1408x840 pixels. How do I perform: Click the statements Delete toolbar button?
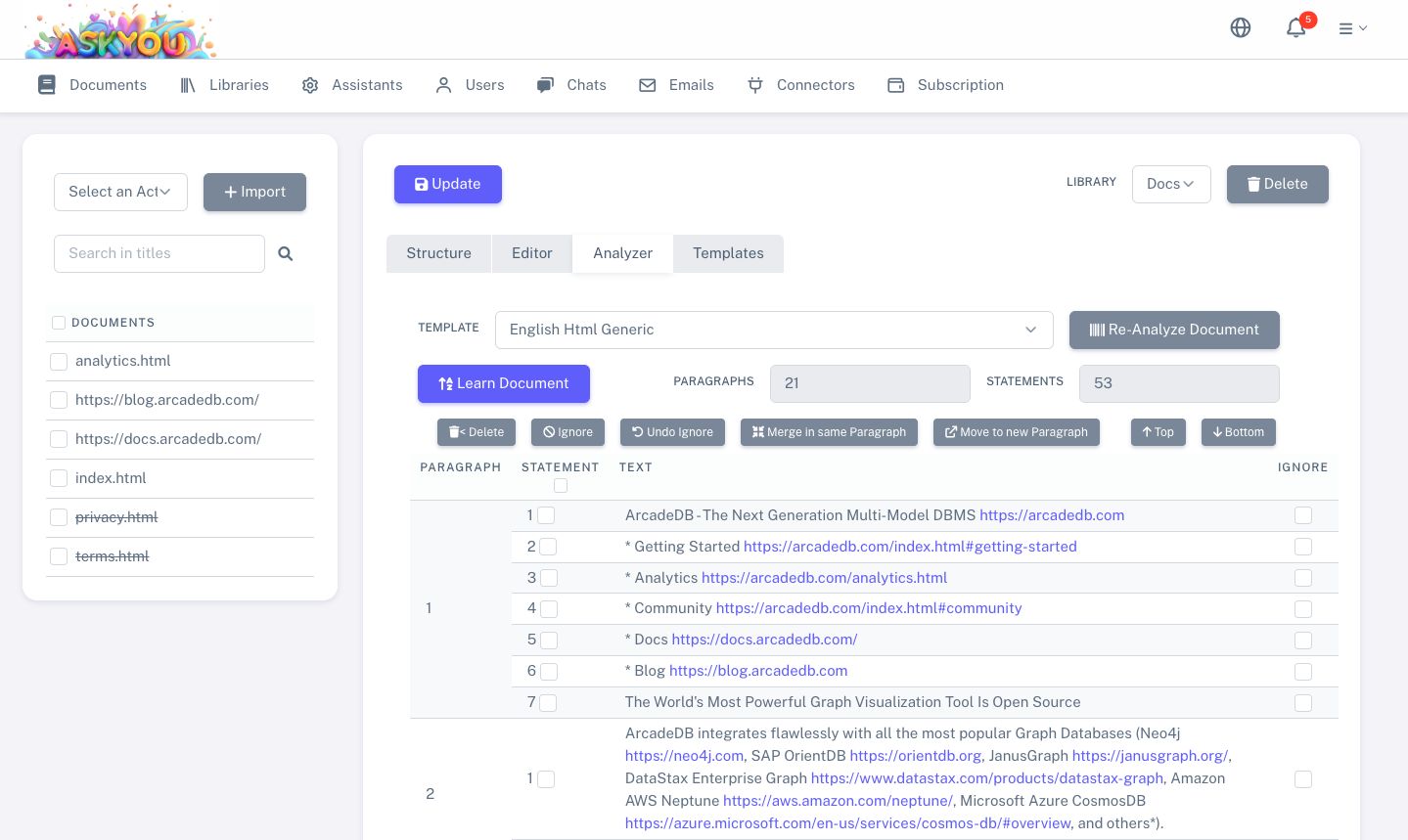[477, 432]
